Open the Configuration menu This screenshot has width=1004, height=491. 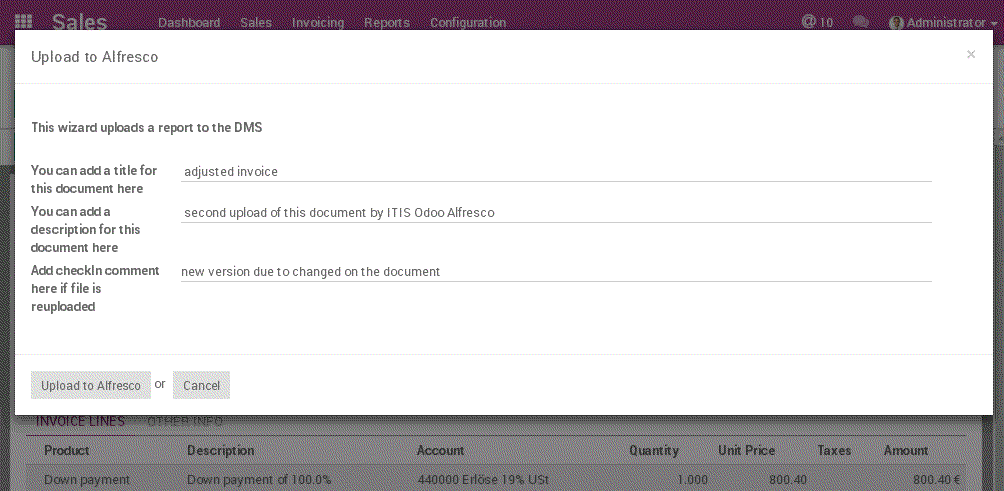(468, 22)
